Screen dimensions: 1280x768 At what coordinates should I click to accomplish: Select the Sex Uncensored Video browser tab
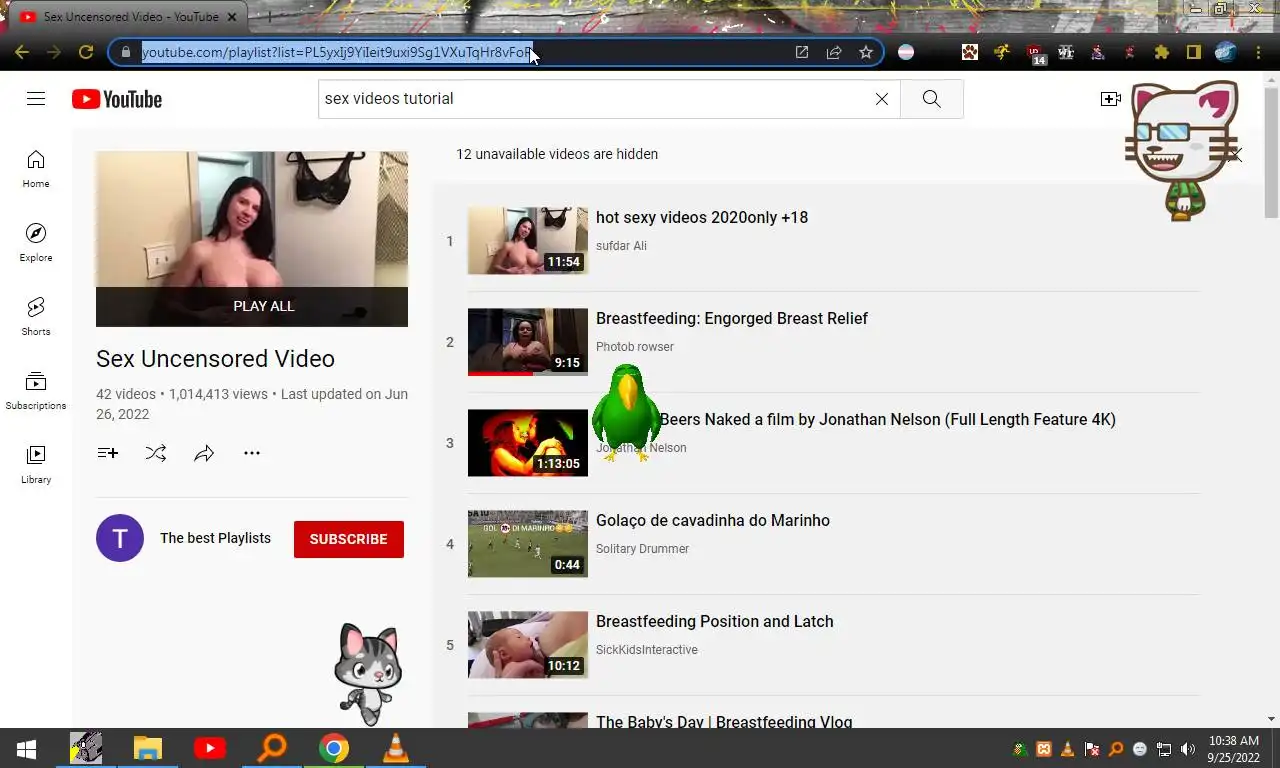click(x=130, y=17)
